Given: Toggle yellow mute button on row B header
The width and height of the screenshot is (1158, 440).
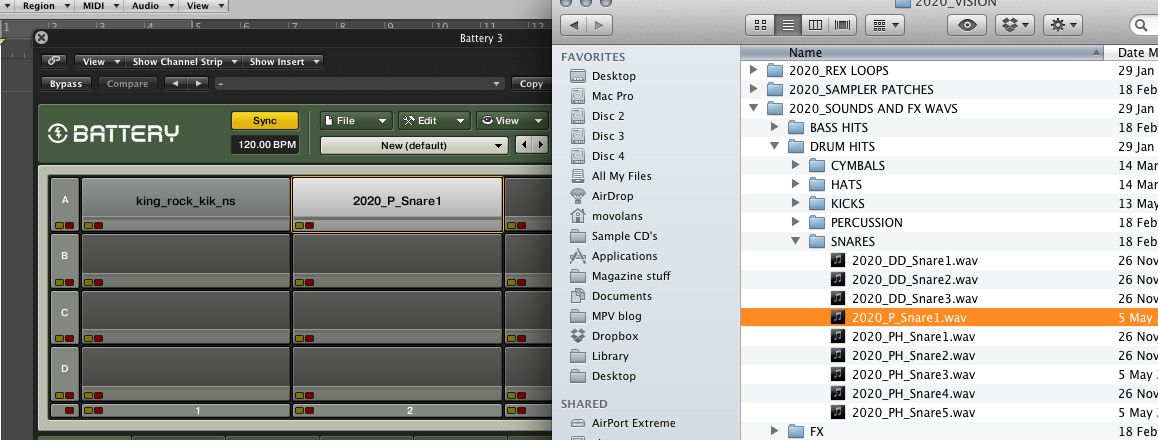Looking at the screenshot, I should (x=59, y=282).
